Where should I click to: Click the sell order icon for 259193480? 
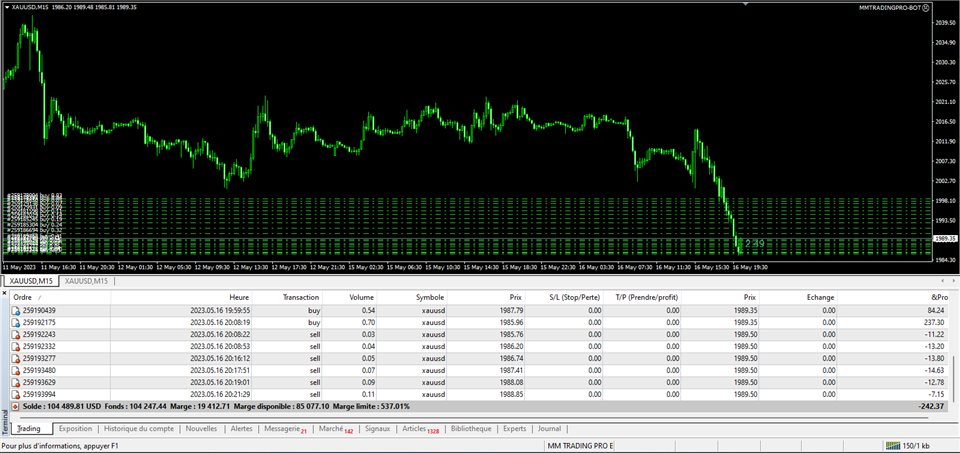click(x=17, y=370)
